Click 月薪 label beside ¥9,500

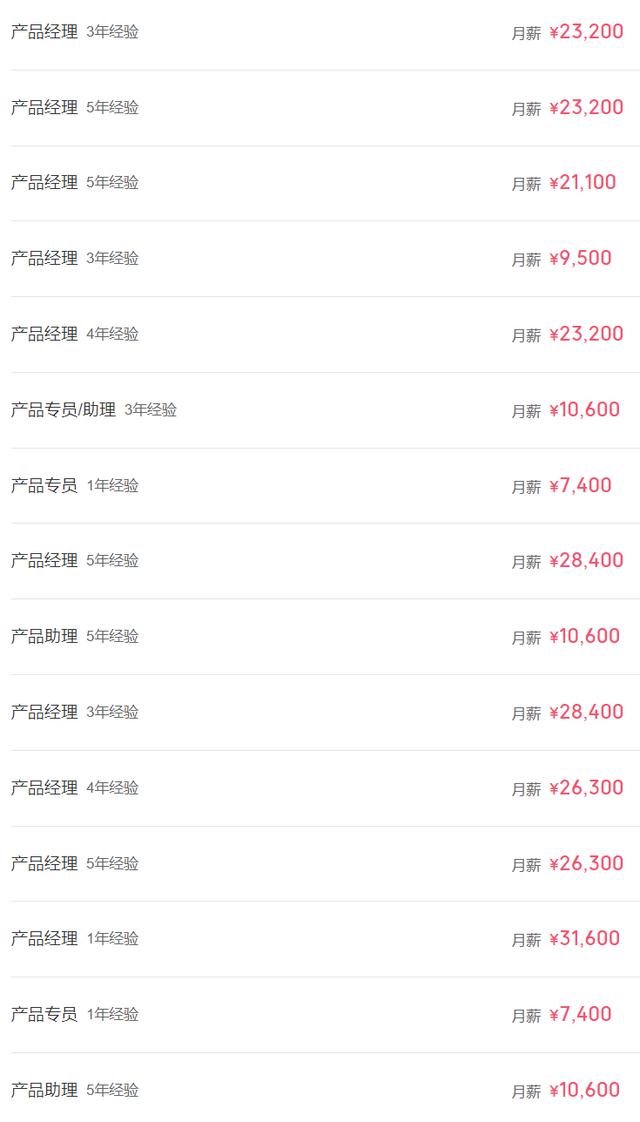(526, 260)
